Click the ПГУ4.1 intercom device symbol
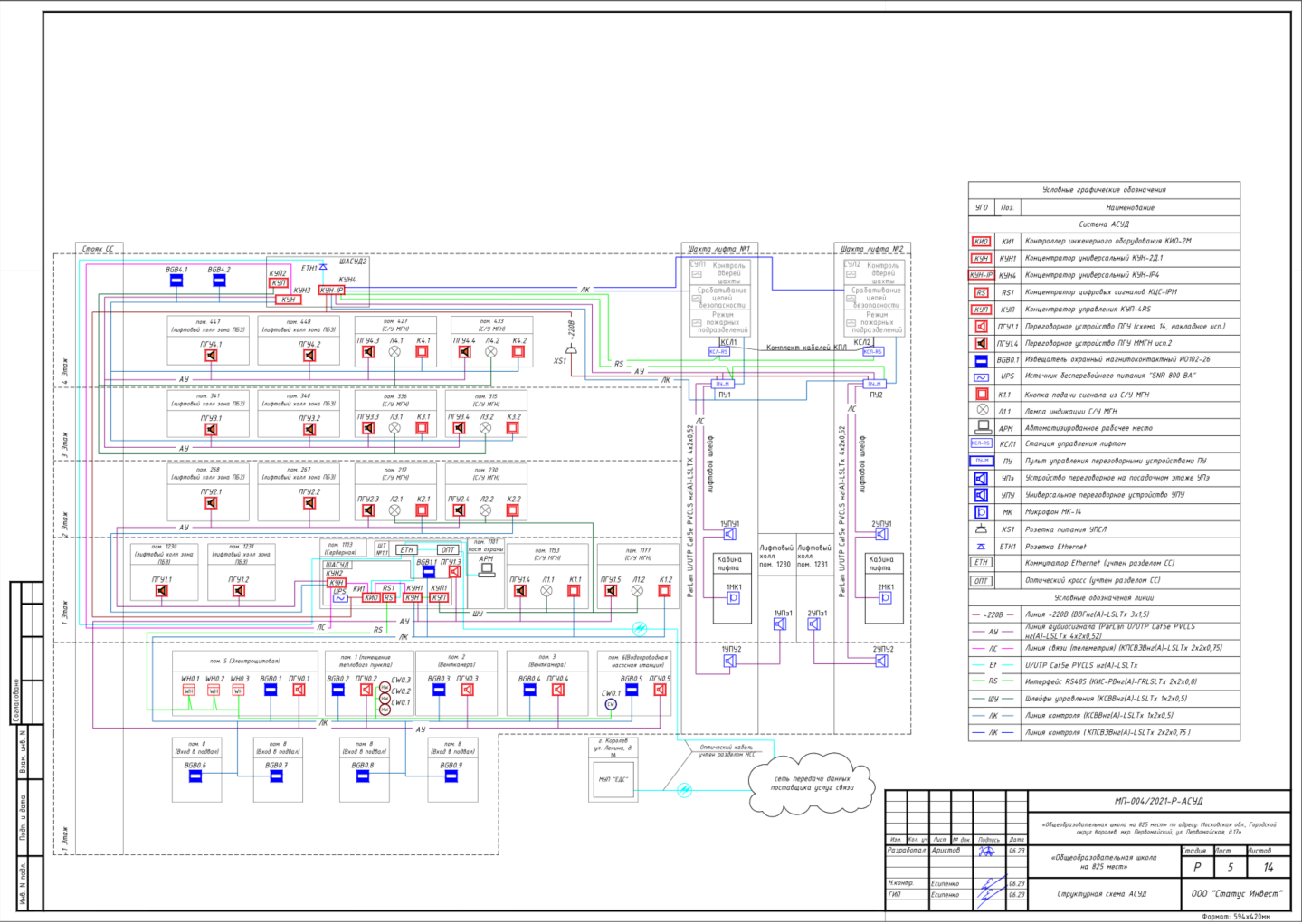This screenshot has width=1302, height=924. 211,355
